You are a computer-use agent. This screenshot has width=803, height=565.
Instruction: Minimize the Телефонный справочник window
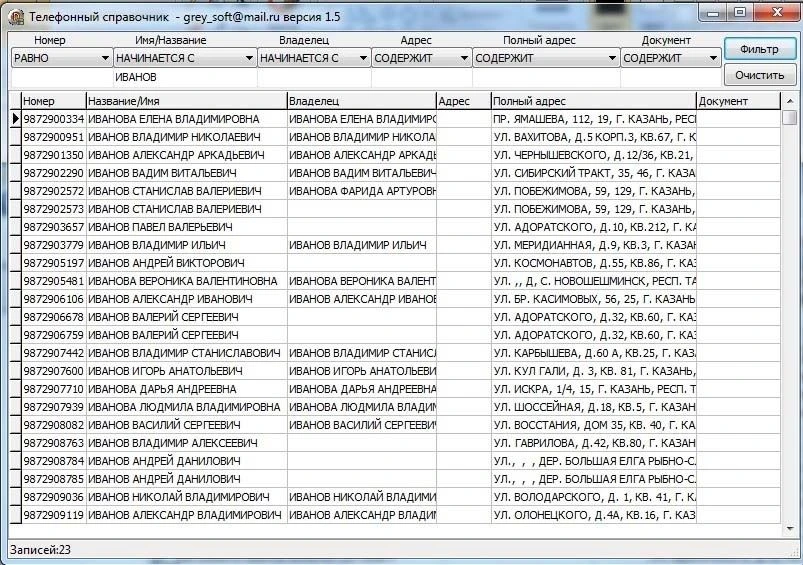(712, 12)
